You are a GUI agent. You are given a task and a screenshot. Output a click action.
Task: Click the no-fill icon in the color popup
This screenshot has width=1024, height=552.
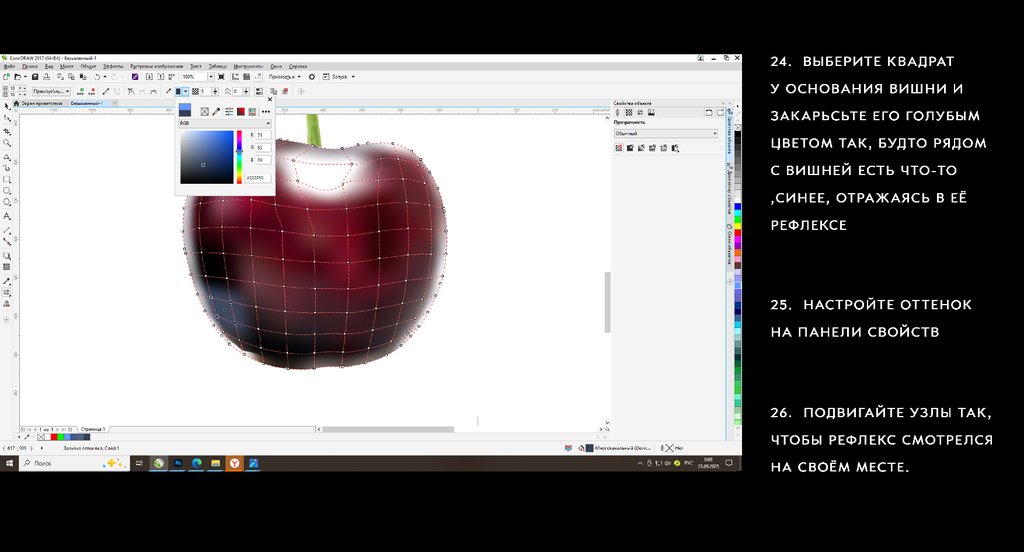click(205, 112)
